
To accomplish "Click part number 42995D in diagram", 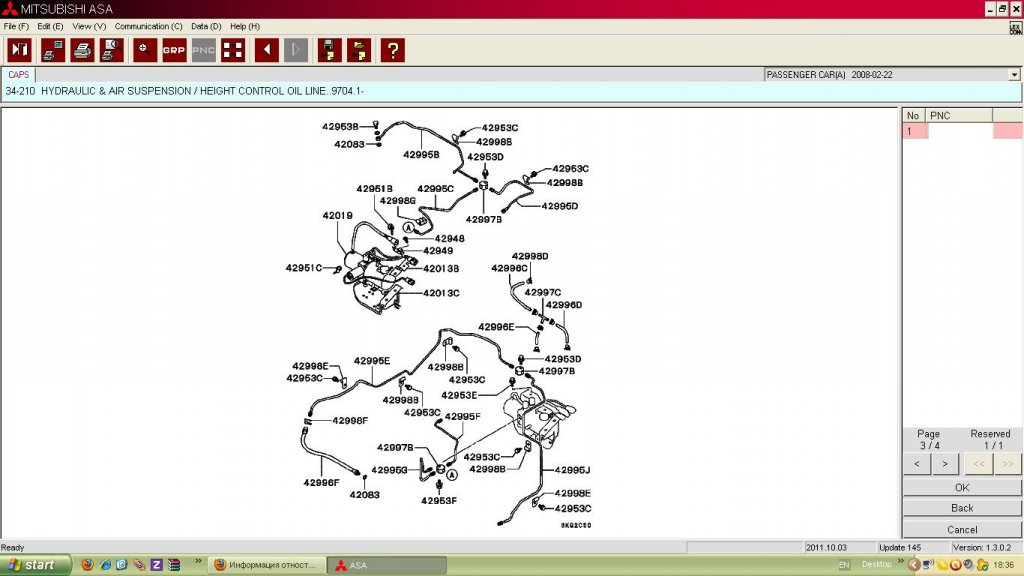I will (560, 206).
